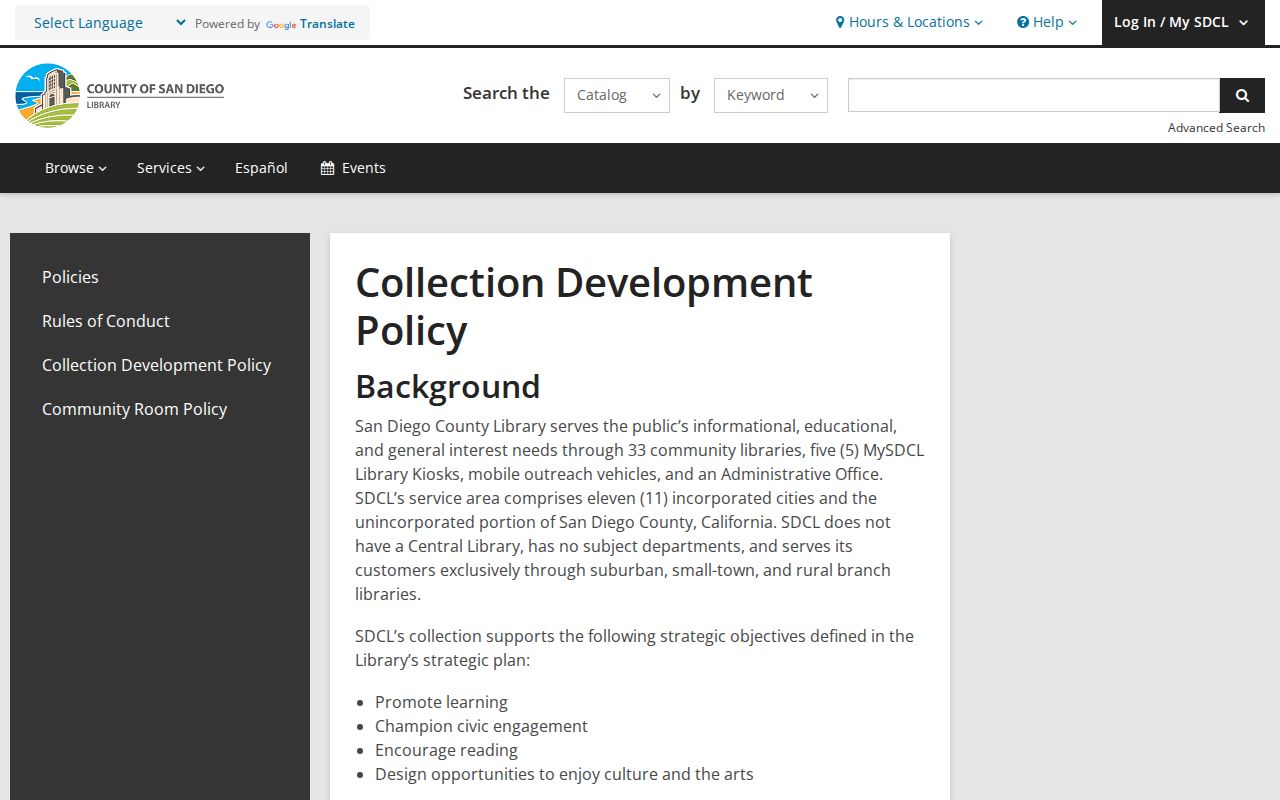
Task: Click the magnifying glass search button
Action: [1242, 95]
